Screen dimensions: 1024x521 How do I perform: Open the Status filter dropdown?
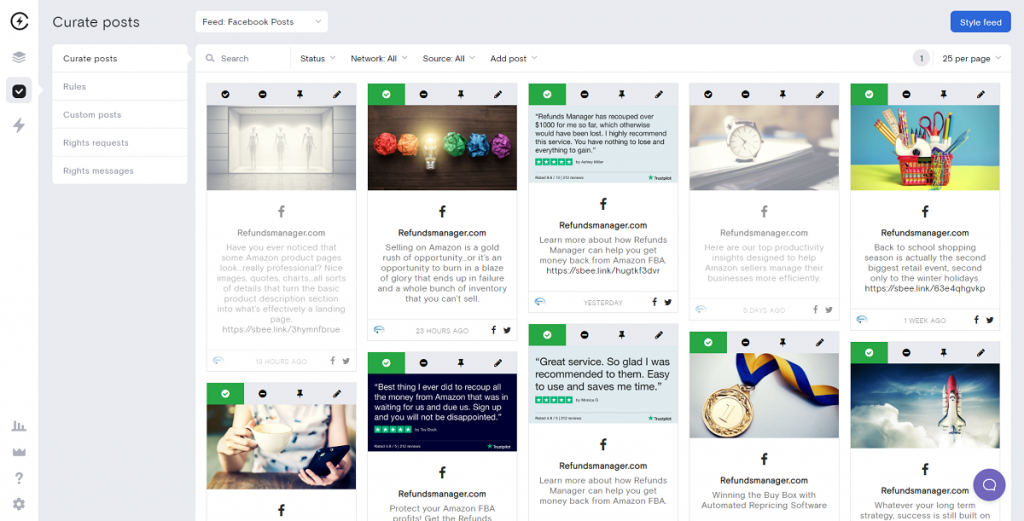(318, 58)
